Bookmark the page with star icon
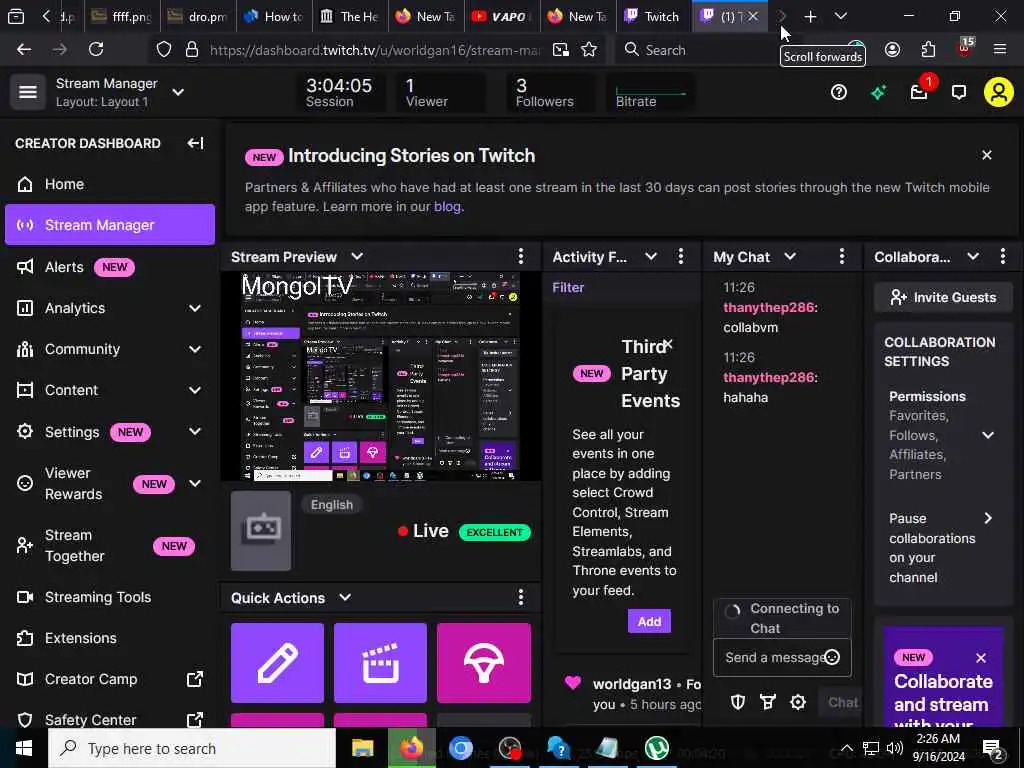Viewport: 1024px width, 768px height. 588,50
